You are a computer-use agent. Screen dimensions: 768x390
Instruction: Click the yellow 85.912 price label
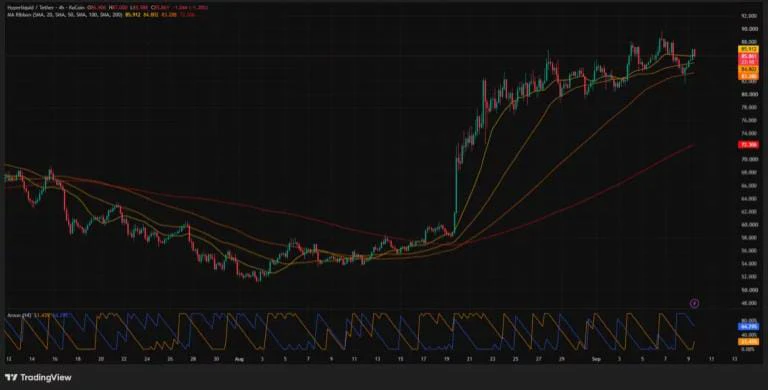click(748, 49)
